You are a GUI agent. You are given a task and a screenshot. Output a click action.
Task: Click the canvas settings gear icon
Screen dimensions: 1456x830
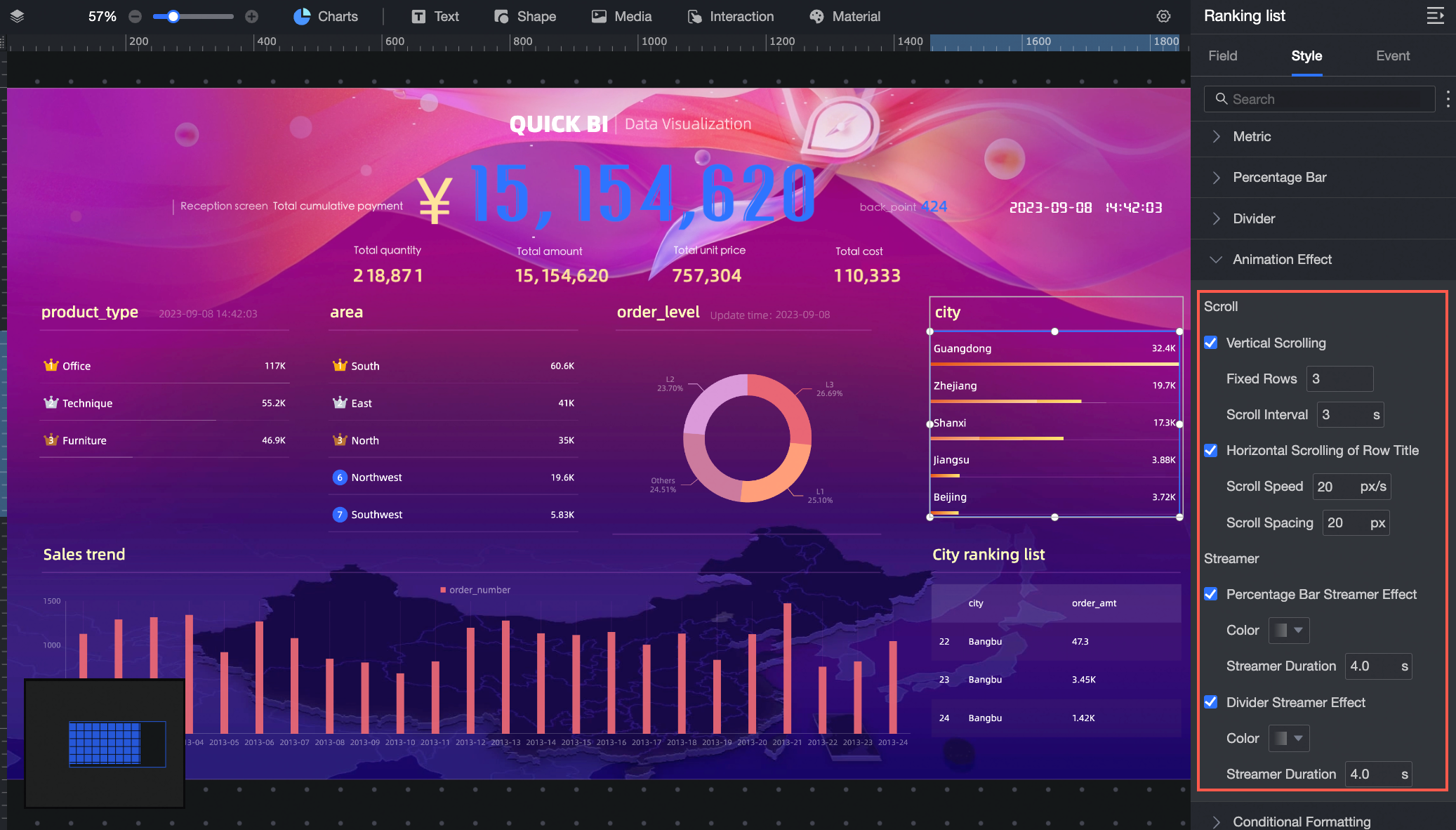(1163, 16)
